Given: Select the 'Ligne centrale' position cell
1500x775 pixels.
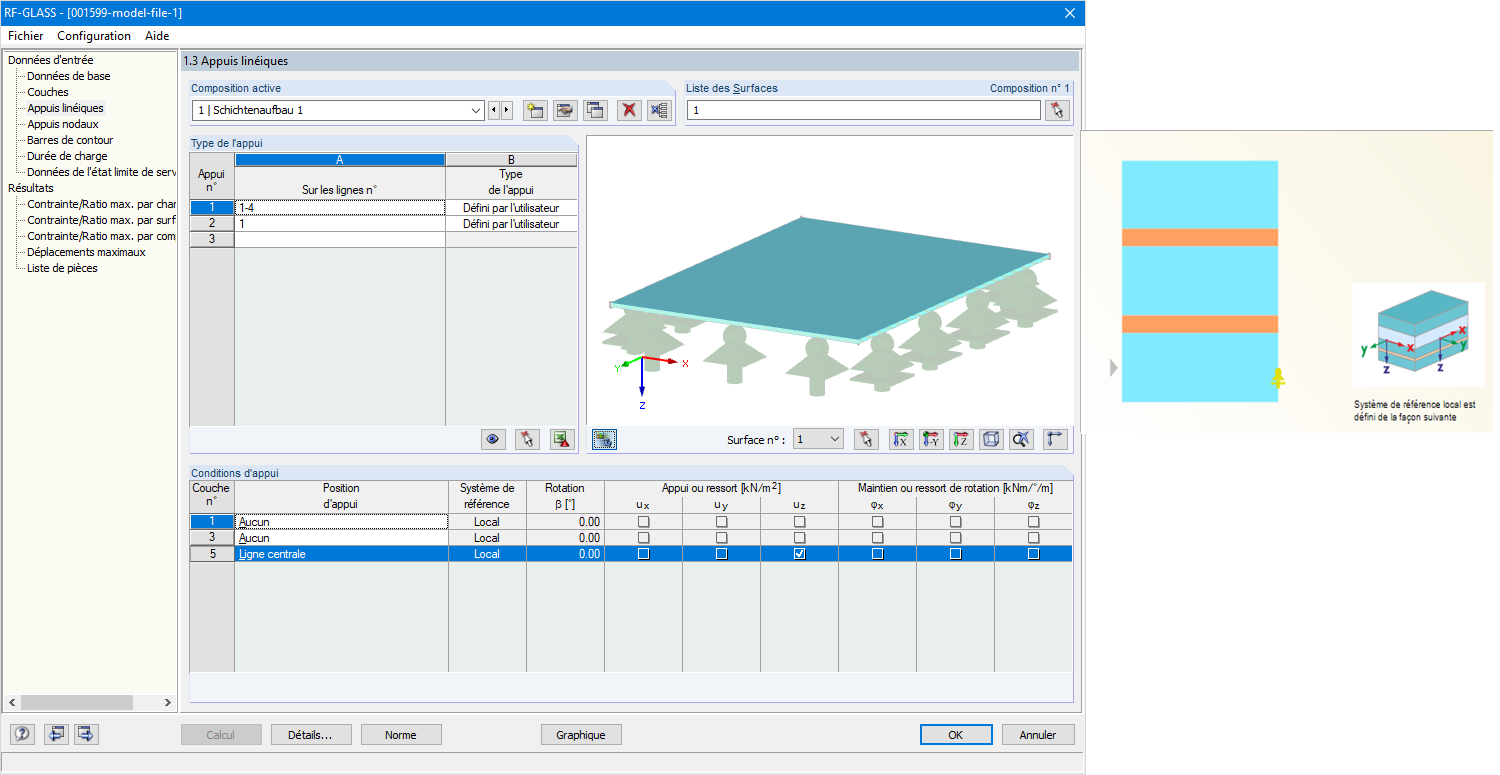Looking at the screenshot, I should pyautogui.click(x=341, y=554).
